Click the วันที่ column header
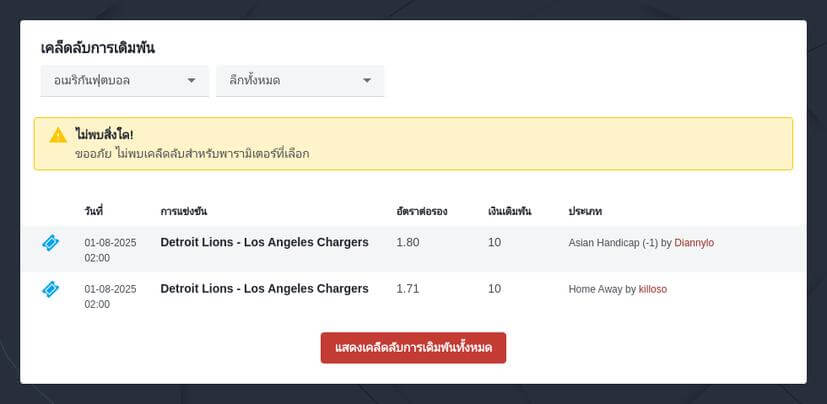This screenshot has width=827, height=404. (x=93, y=211)
